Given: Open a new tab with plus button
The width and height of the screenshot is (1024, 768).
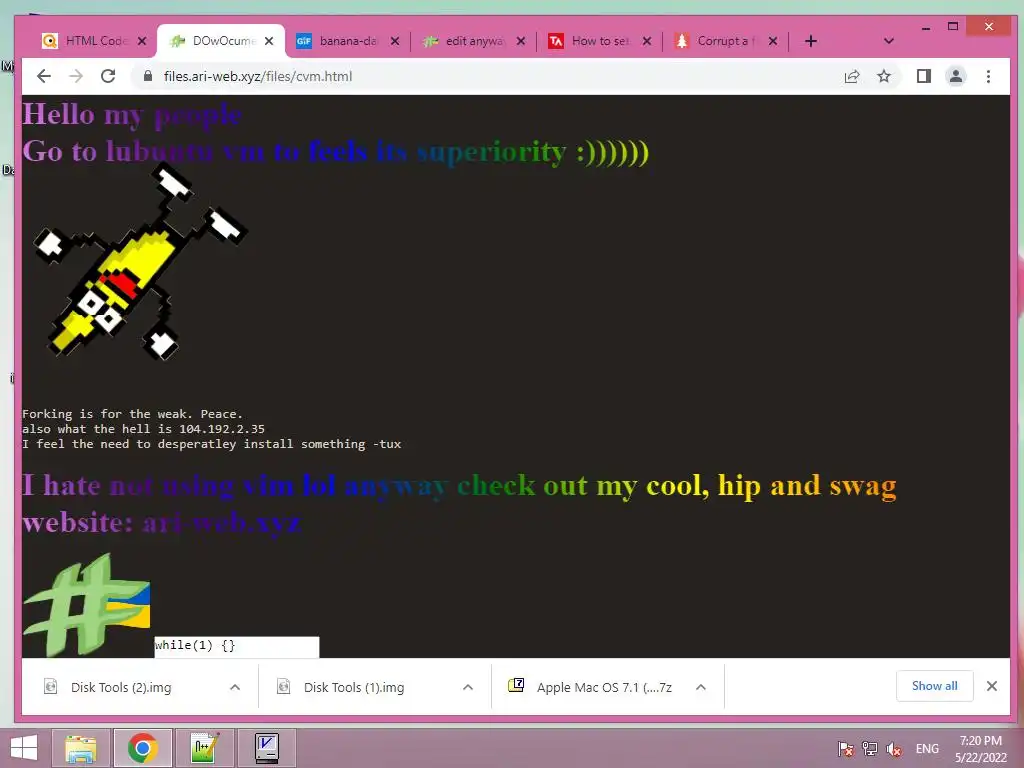Looking at the screenshot, I should 810,41.
